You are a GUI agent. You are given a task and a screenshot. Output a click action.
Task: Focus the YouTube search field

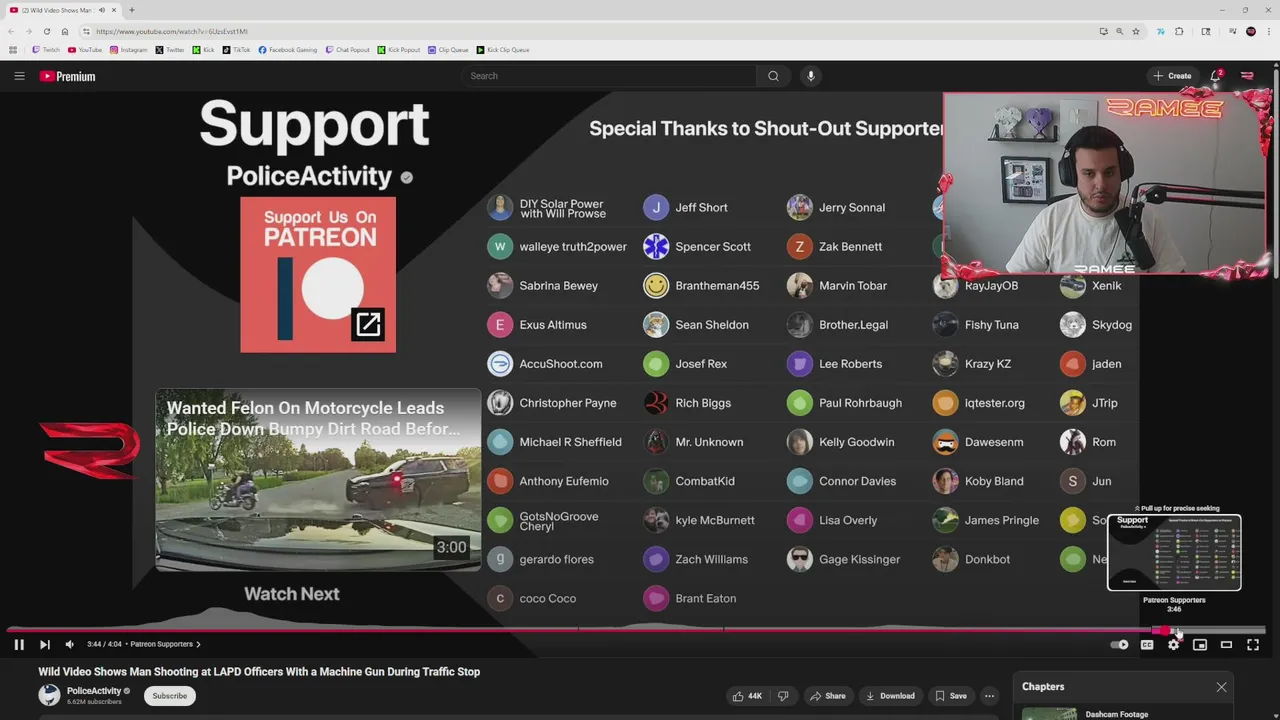(610, 76)
